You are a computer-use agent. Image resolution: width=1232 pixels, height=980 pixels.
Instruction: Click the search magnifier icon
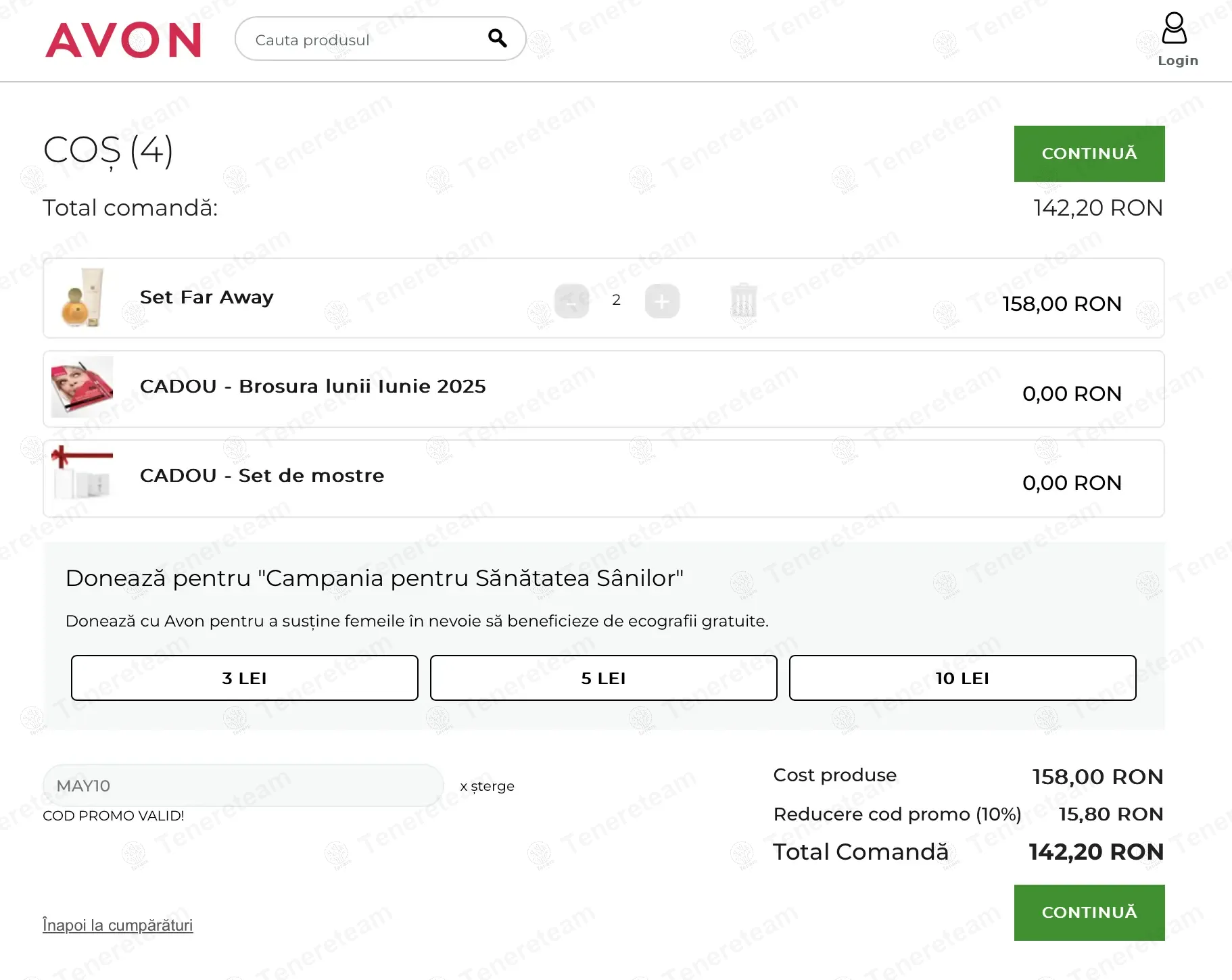[498, 39]
